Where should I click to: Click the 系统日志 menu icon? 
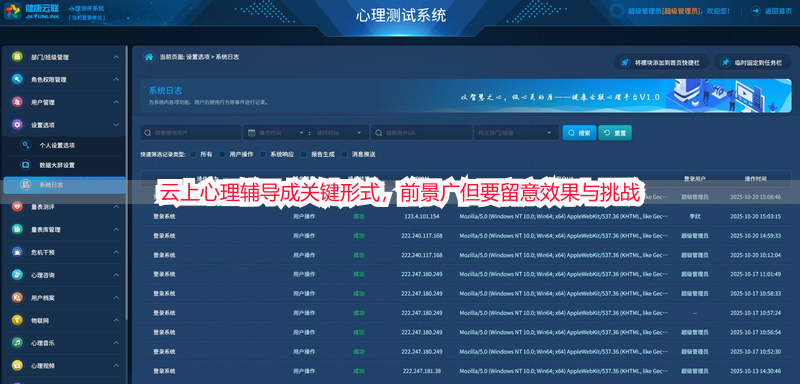pyautogui.click(x=25, y=185)
